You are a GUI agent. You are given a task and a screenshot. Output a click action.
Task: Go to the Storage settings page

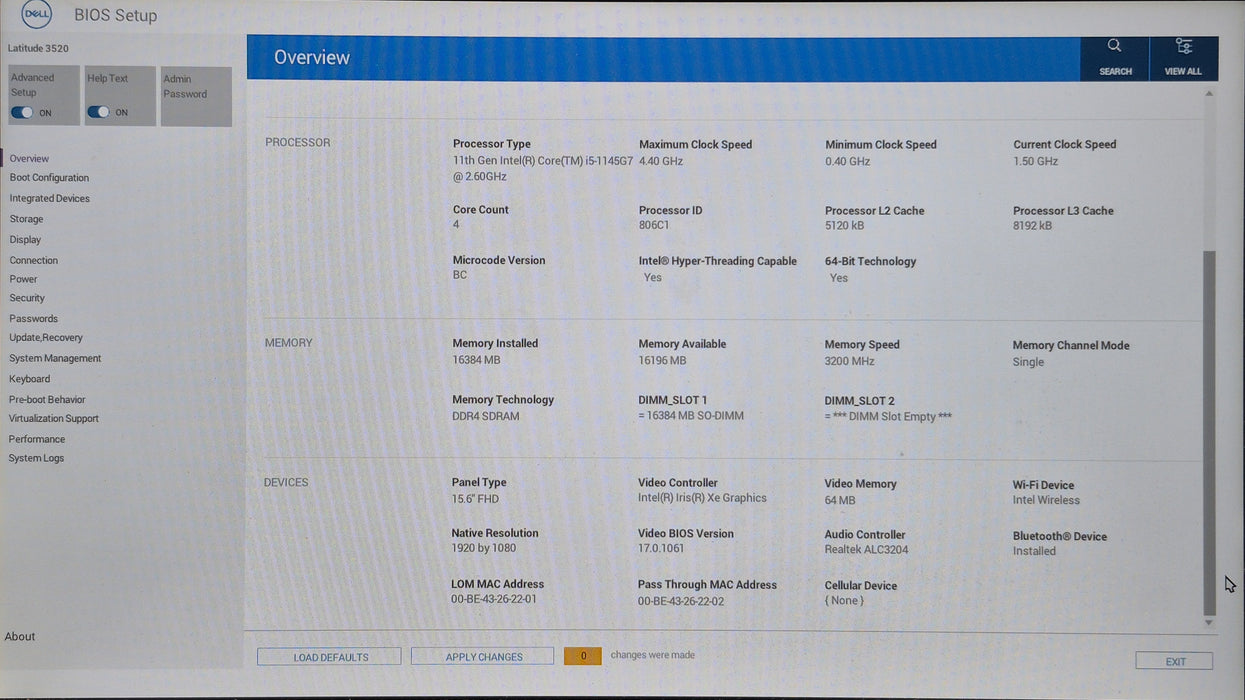[26, 219]
